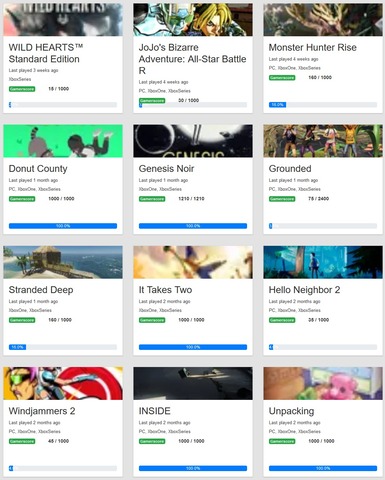
Task: Open the INSIDE title
Action: click(x=155, y=411)
